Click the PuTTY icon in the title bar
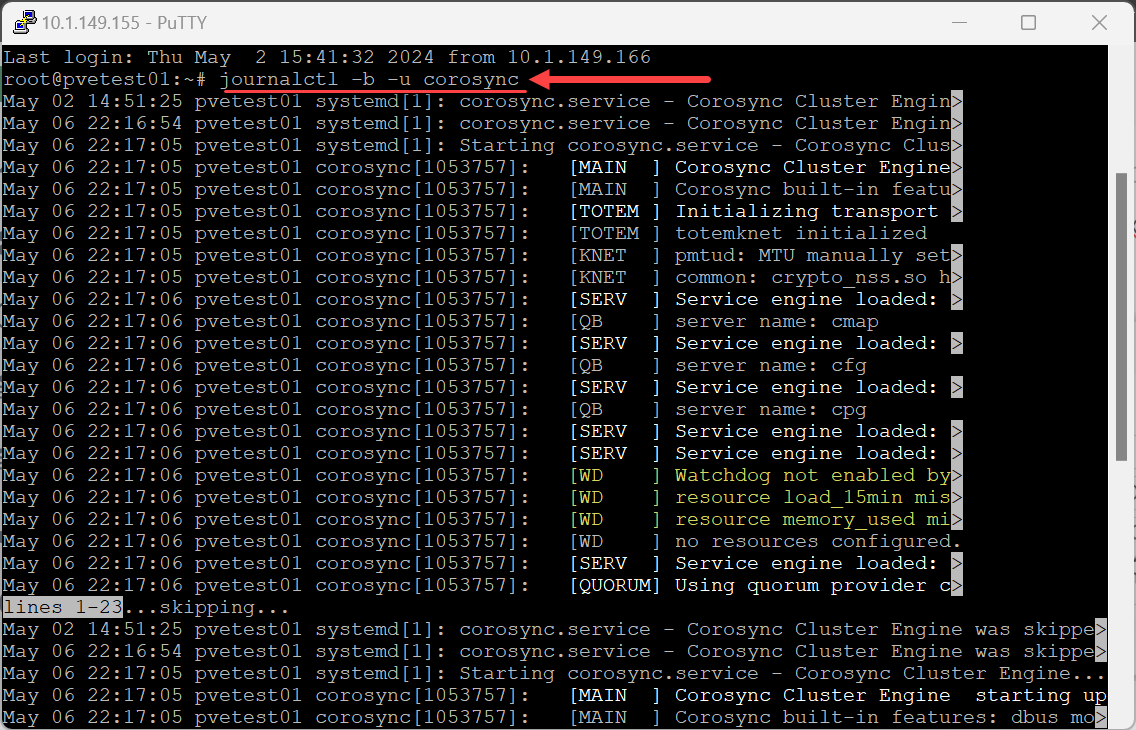Screen dimensions: 1136x730 25,22
